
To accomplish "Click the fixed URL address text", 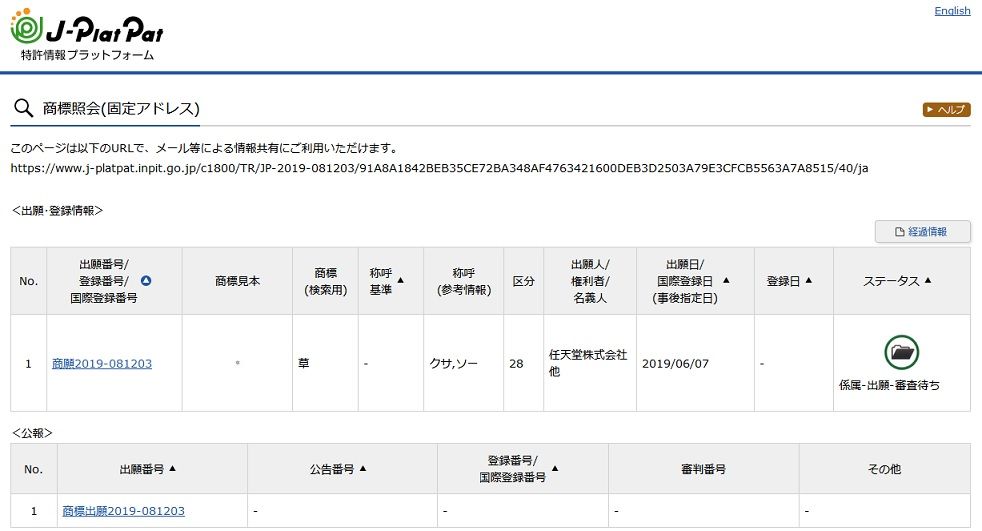I will [x=439, y=168].
